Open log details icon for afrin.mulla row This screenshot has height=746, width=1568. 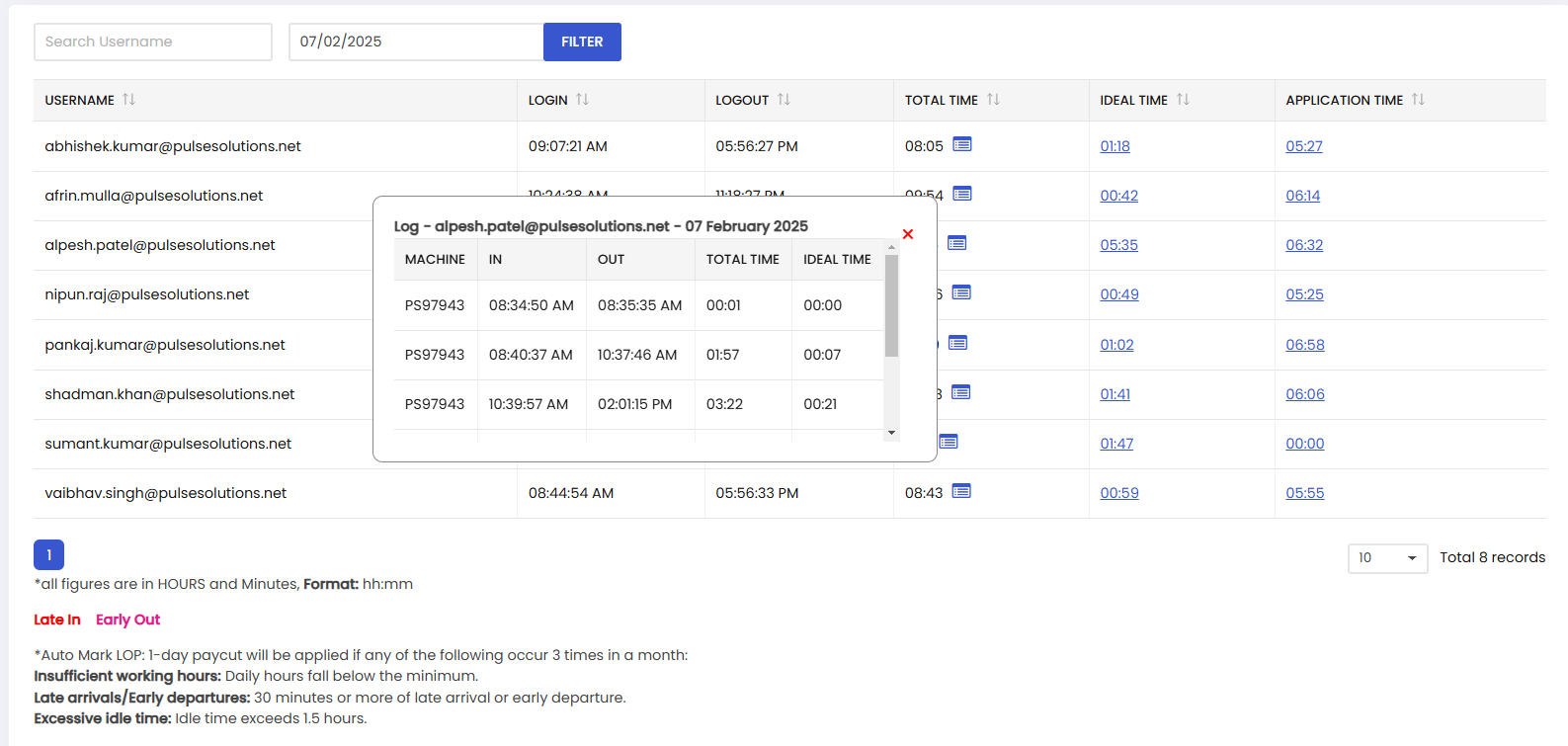961,194
